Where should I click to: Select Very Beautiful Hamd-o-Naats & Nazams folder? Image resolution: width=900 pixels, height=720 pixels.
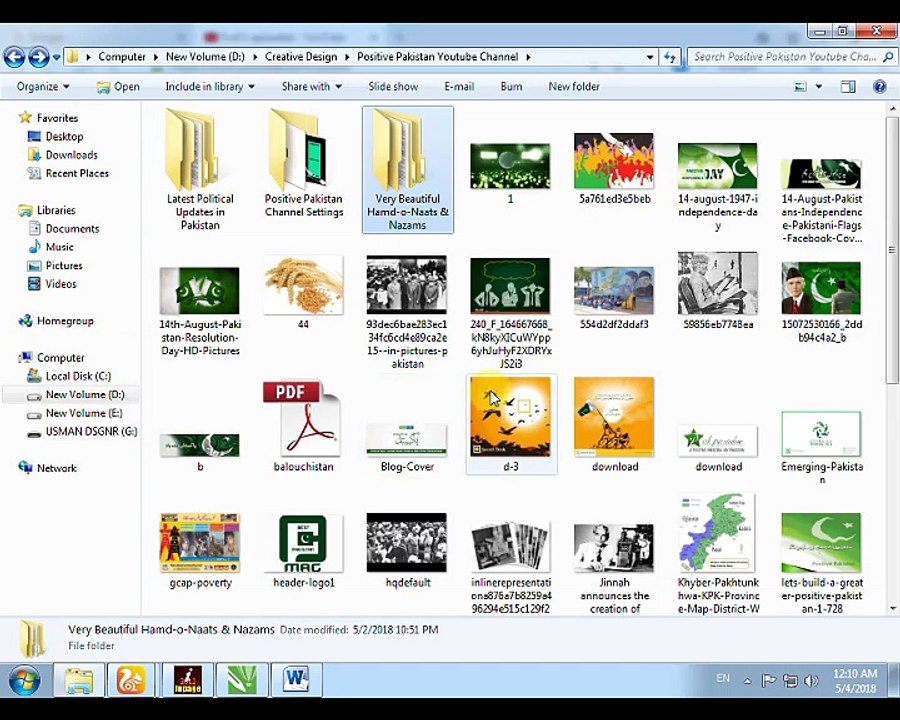point(408,170)
